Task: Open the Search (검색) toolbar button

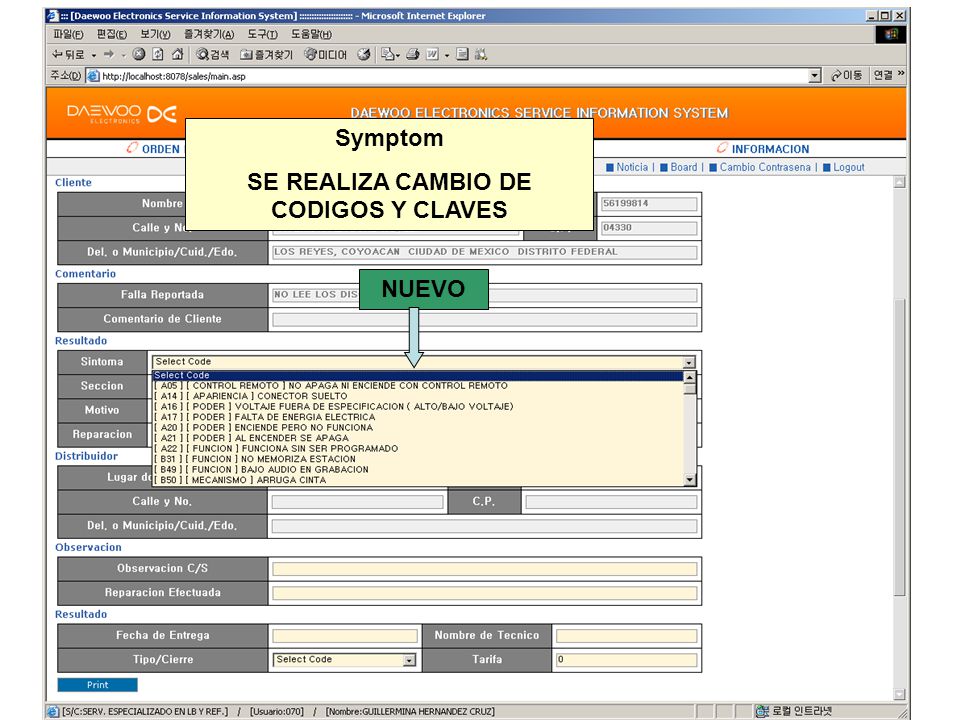Action: click(x=212, y=54)
